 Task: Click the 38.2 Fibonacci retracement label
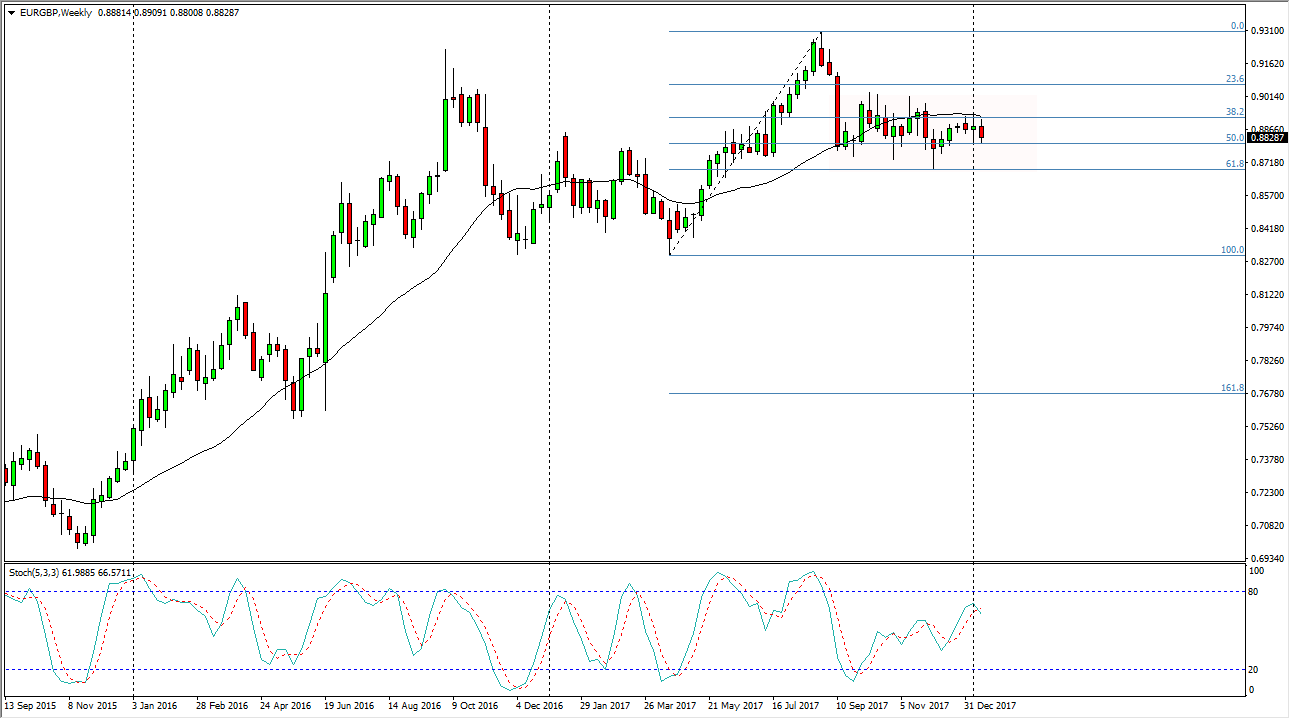(x=1234, y=112)
